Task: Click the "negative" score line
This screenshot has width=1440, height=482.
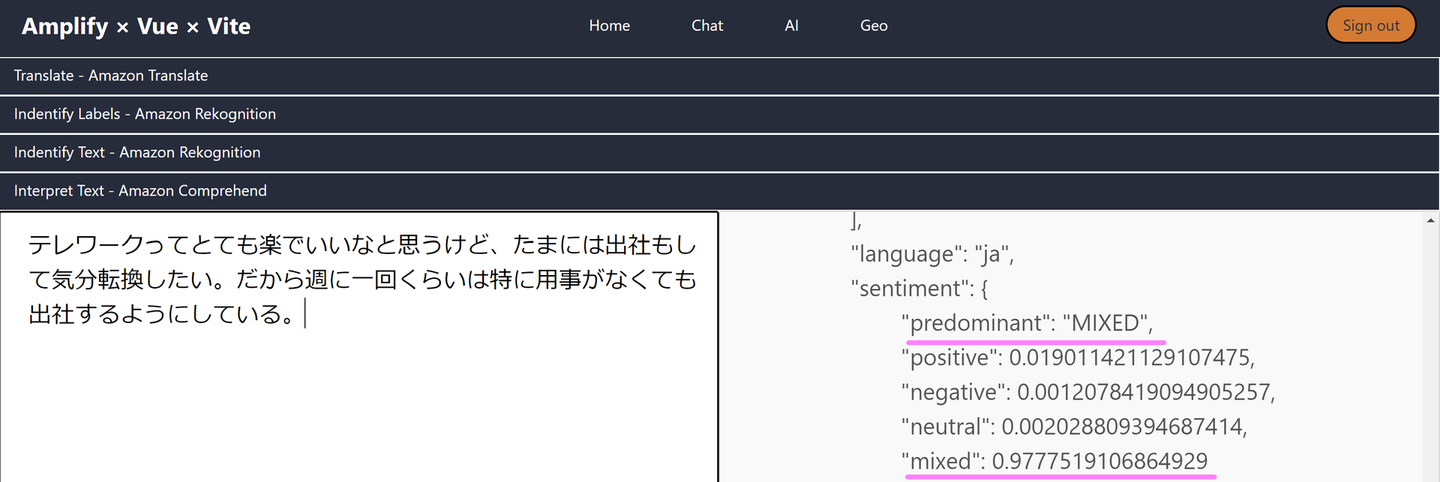Action: 1088,392
